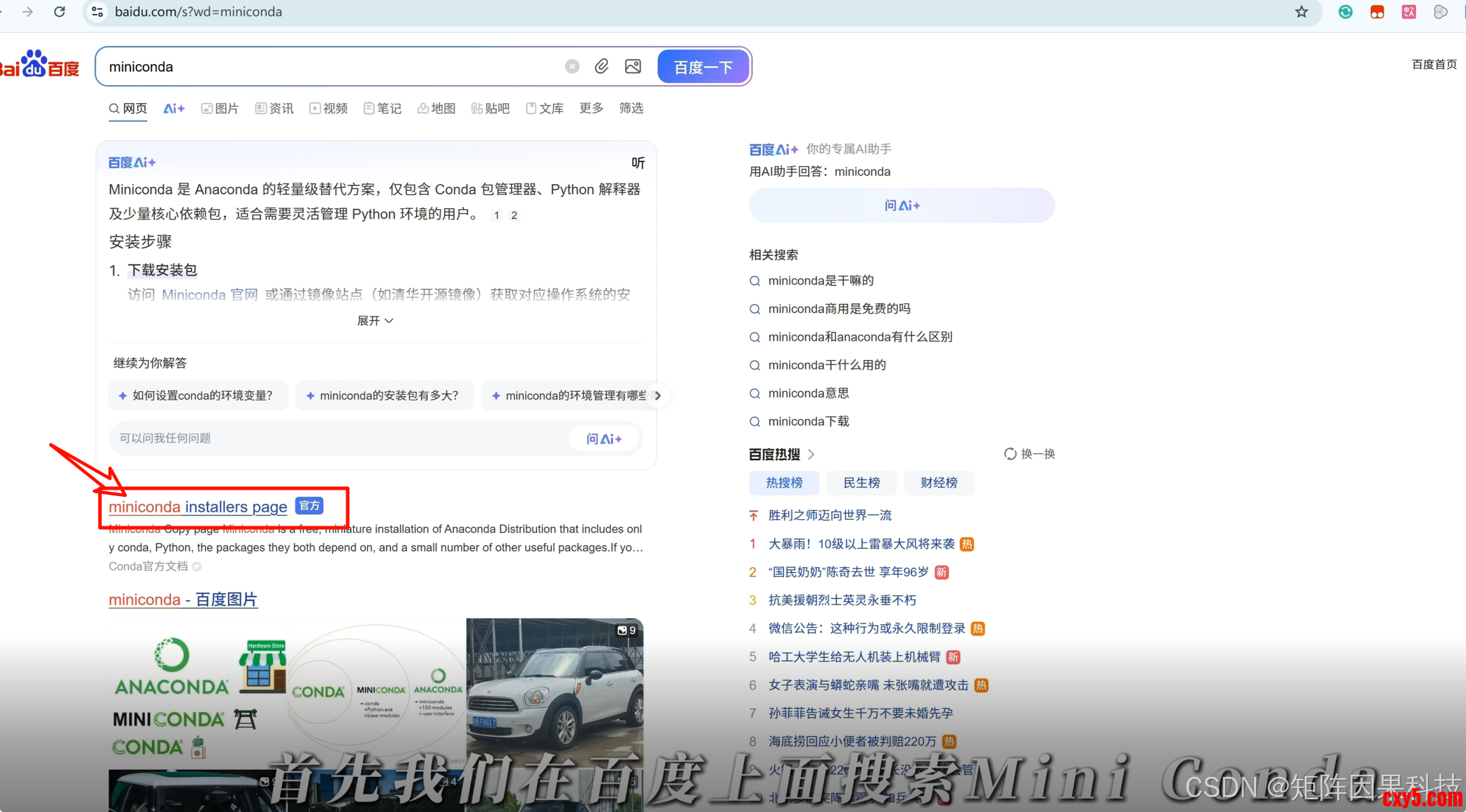Select the 财经榜 hot list tab
This screenshot has width=1466, height=812.
click(x=939, y=483)
